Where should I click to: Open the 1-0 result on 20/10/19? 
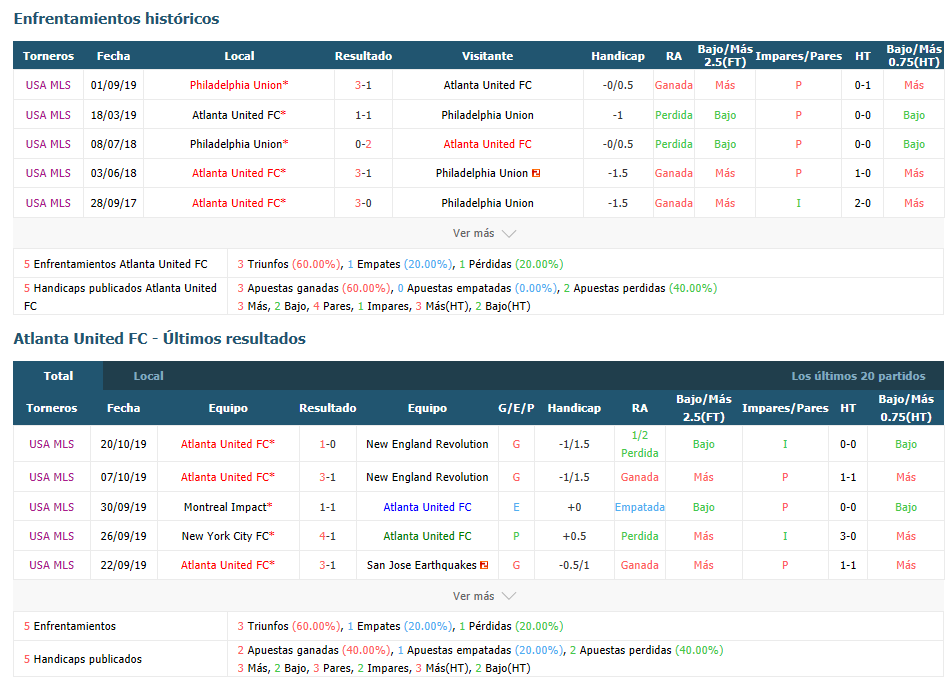327,444
